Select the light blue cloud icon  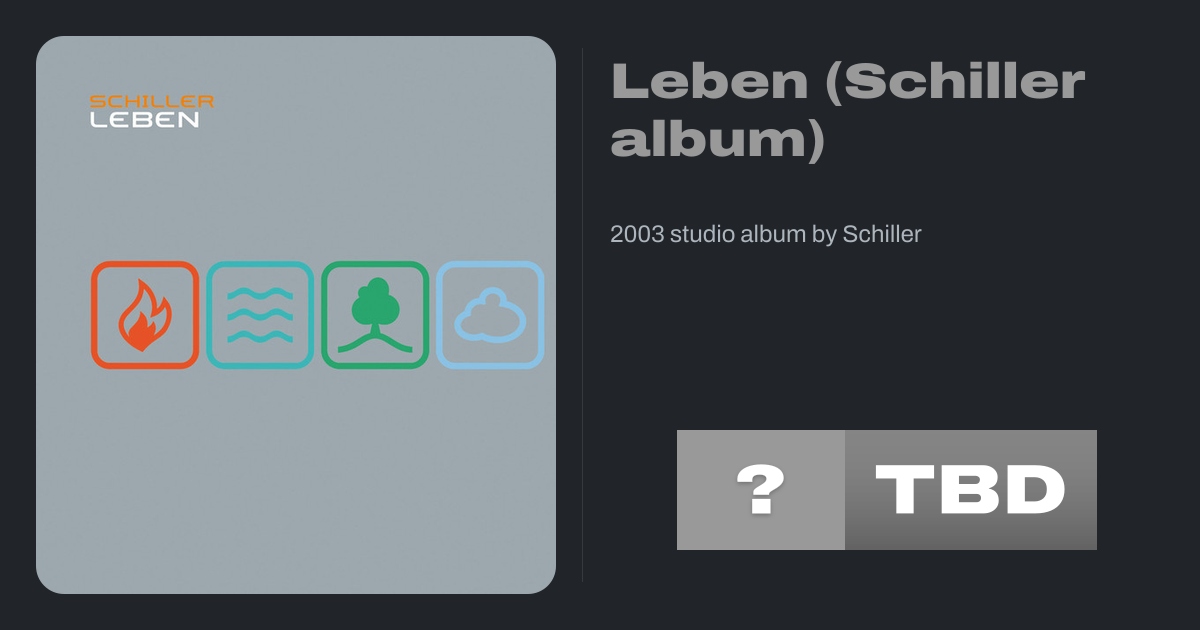pyautogui.click(x=490, y=316)
